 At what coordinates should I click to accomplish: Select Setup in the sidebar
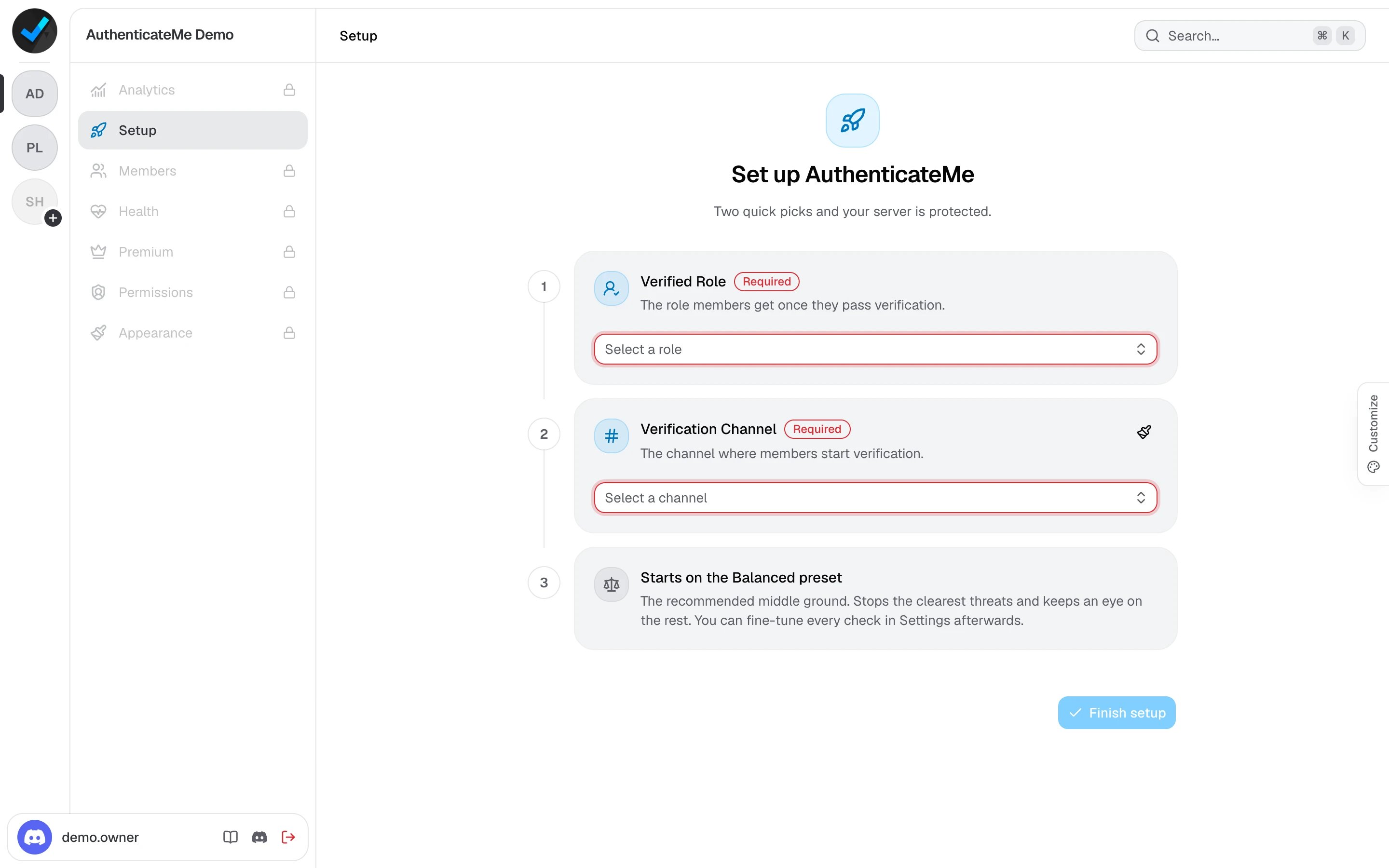(193, 130)
